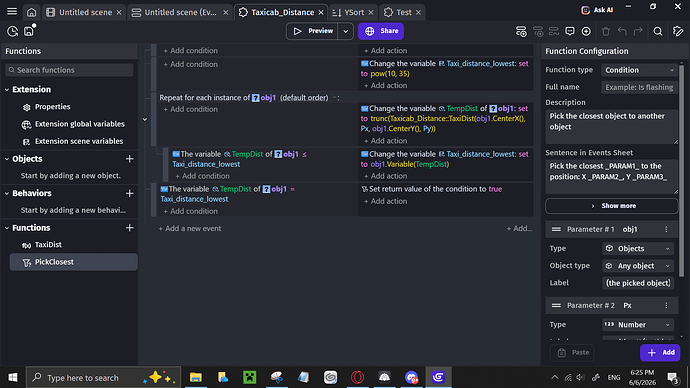Switch to the Untitled scene tab

85,12
